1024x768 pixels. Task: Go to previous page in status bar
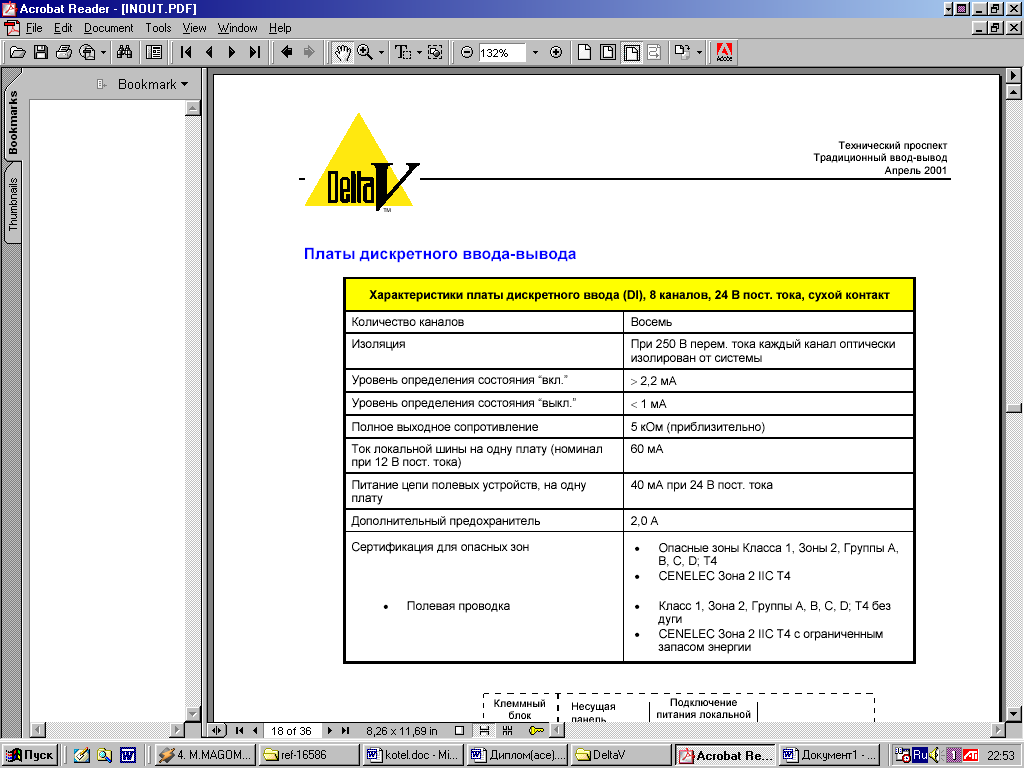click(x=255, y=730)
